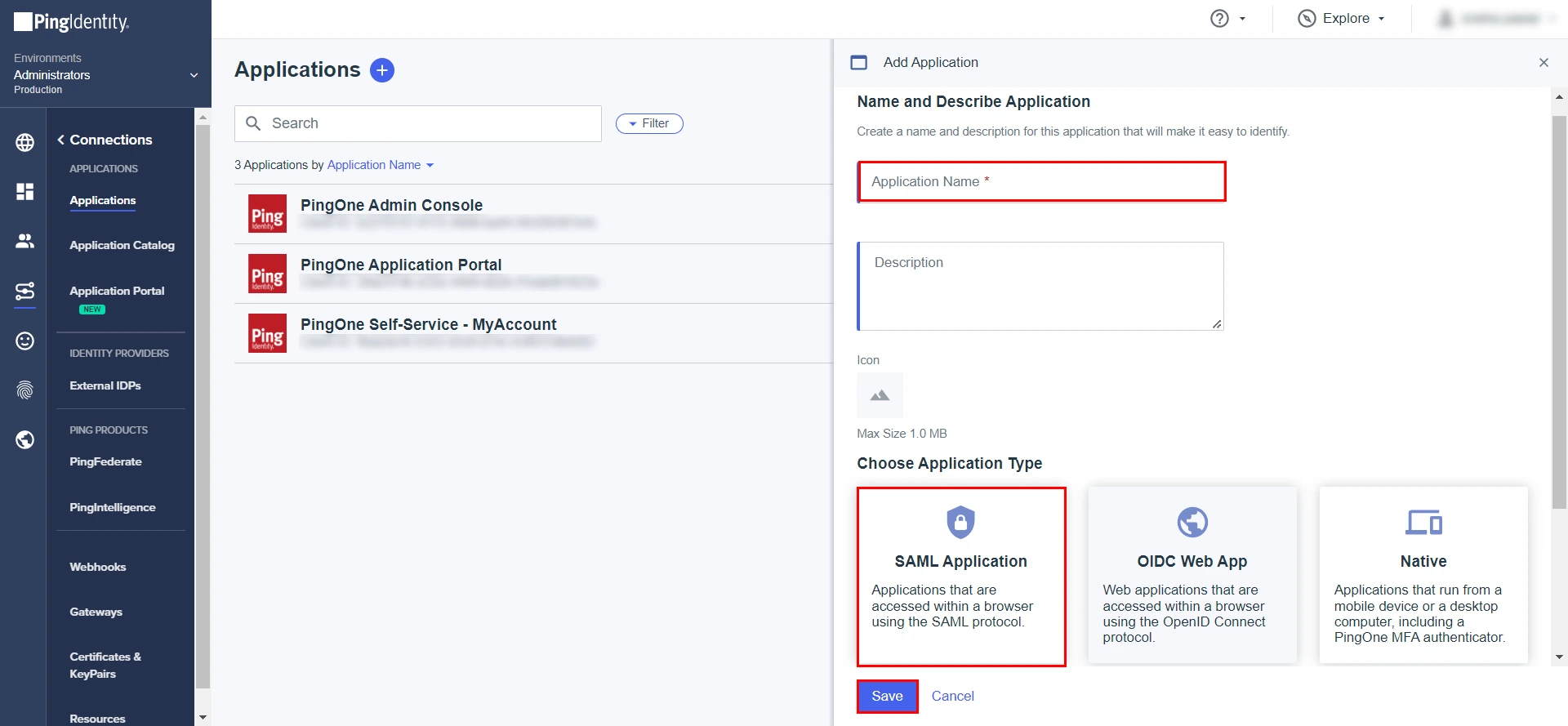This screenshot has height=726, width=1568.
Task: Open the Connections sidebar icon
Action: [25, 291]
